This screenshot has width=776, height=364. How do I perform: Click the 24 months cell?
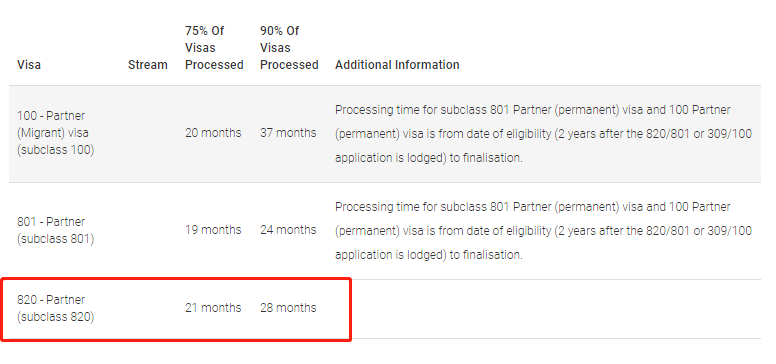(288, 230)
